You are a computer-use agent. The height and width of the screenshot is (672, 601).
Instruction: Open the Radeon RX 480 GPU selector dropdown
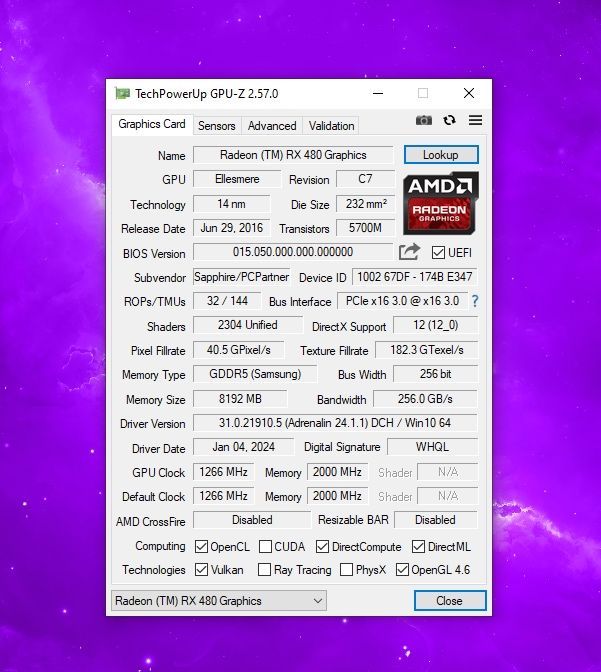(219, 600)
